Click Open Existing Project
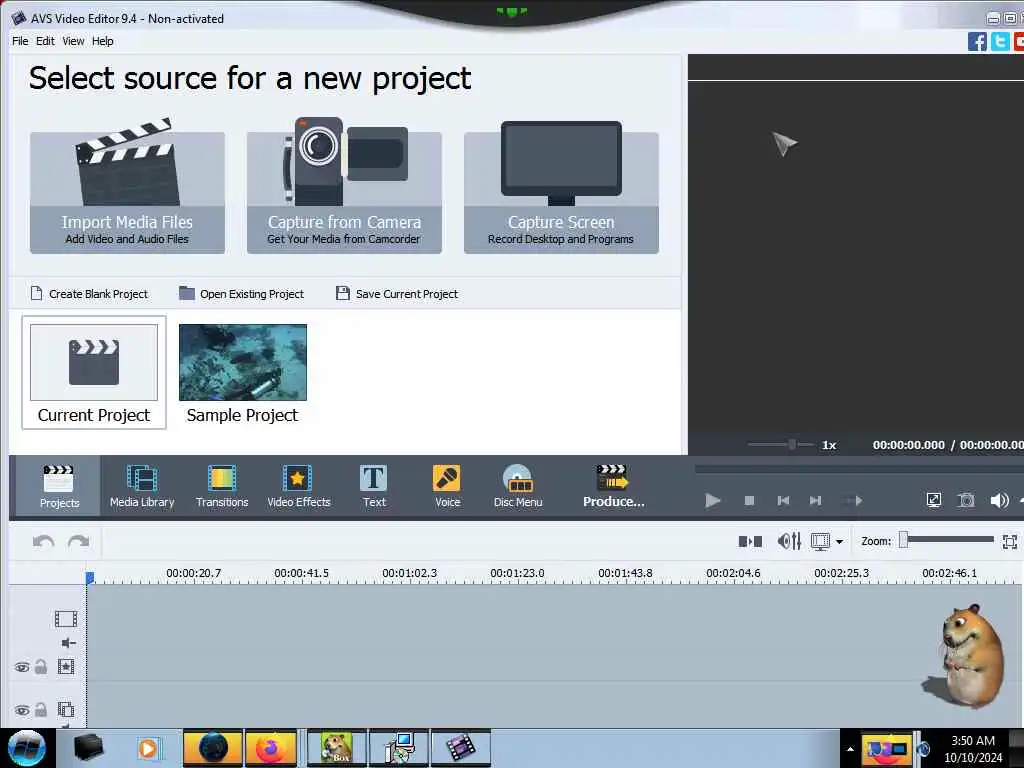 click(x=242, y=294)
